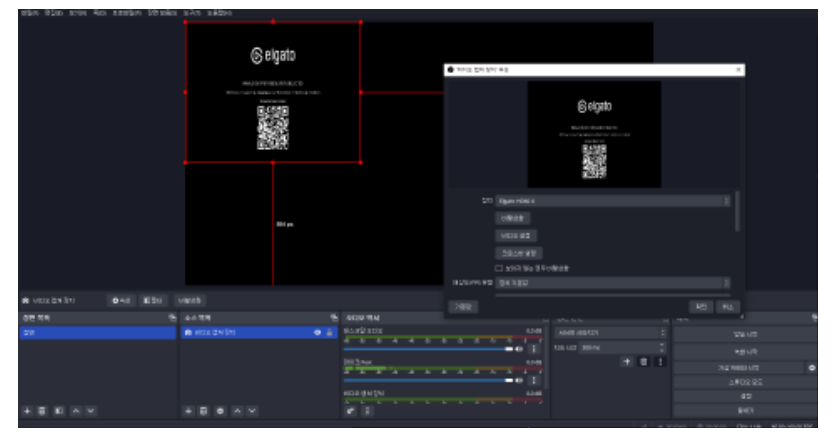The height and width of the screenshot is (437, 835).
Task: Open the Docks menu
Action: [100, 12]
